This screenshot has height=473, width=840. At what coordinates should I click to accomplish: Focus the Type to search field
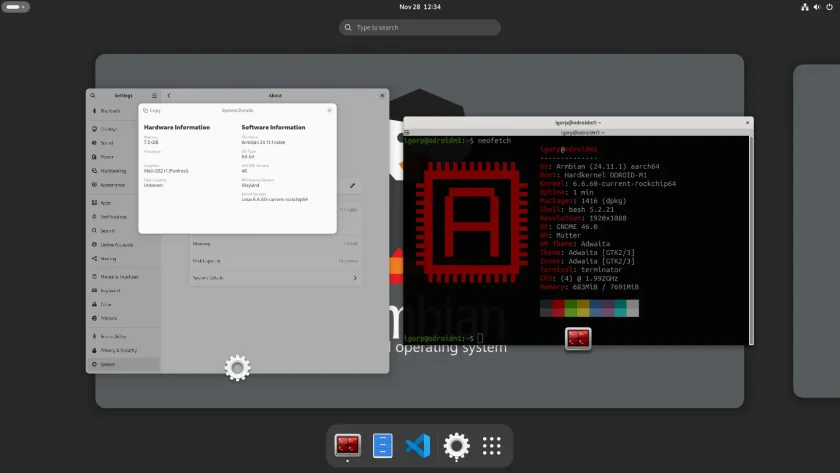419,27
